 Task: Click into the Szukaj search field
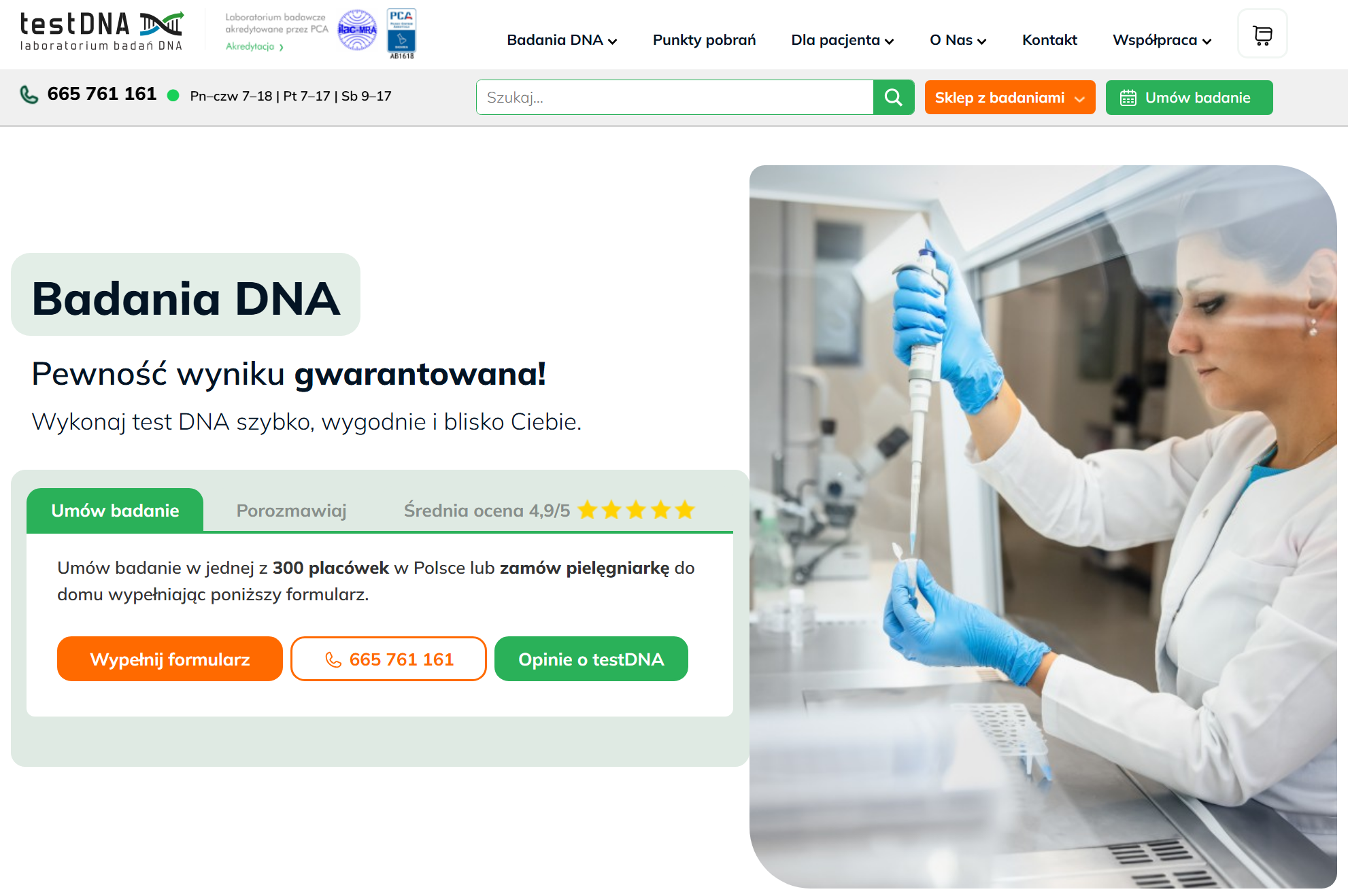tap(675, 97)
